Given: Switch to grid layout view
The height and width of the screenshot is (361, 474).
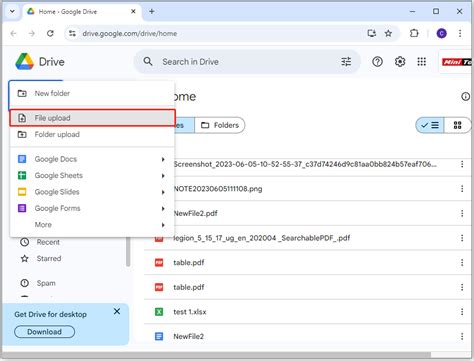Looking at the screenshot, I should pos(457,125).
